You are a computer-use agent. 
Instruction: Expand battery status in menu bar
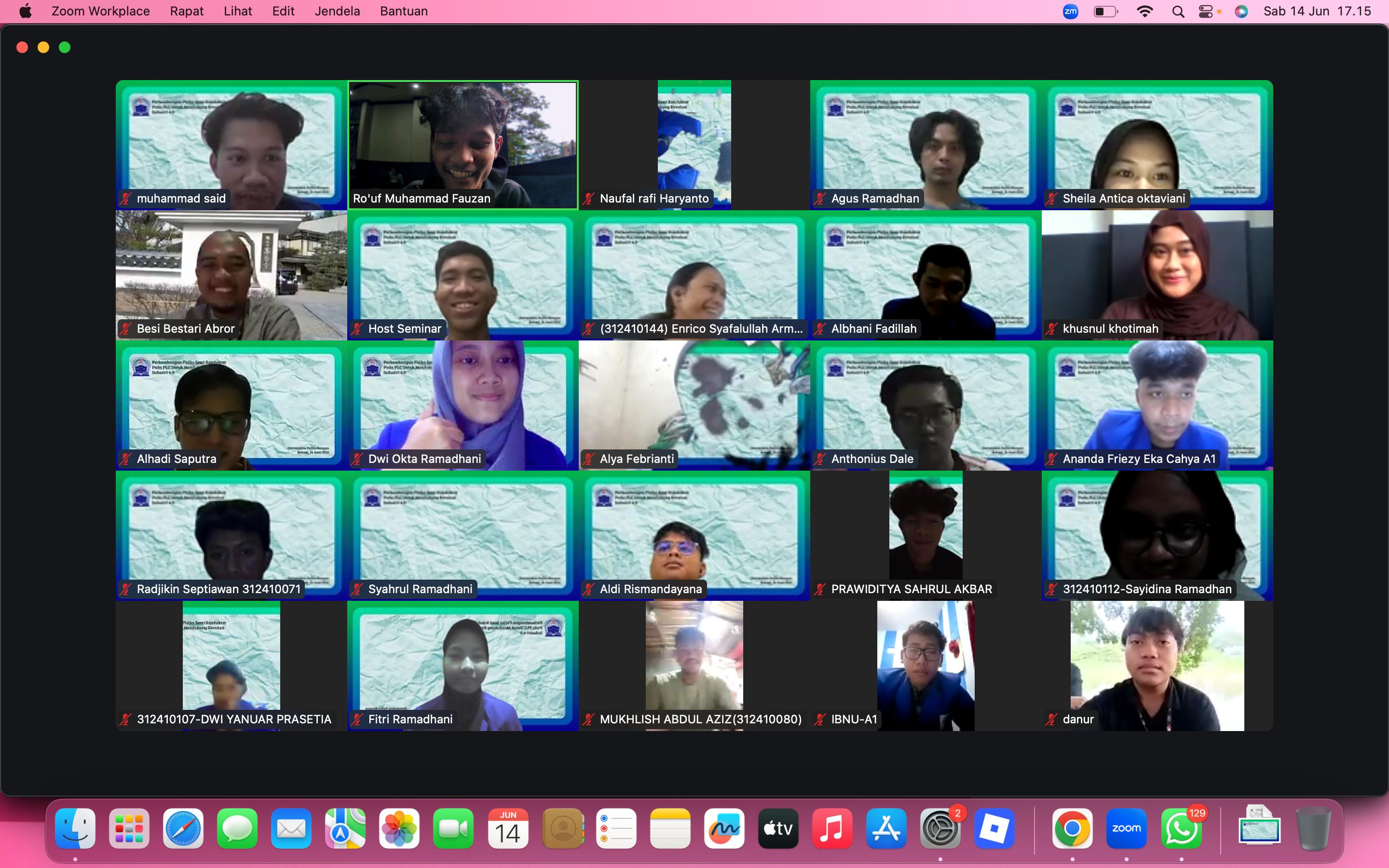(x=1105, y=12)
